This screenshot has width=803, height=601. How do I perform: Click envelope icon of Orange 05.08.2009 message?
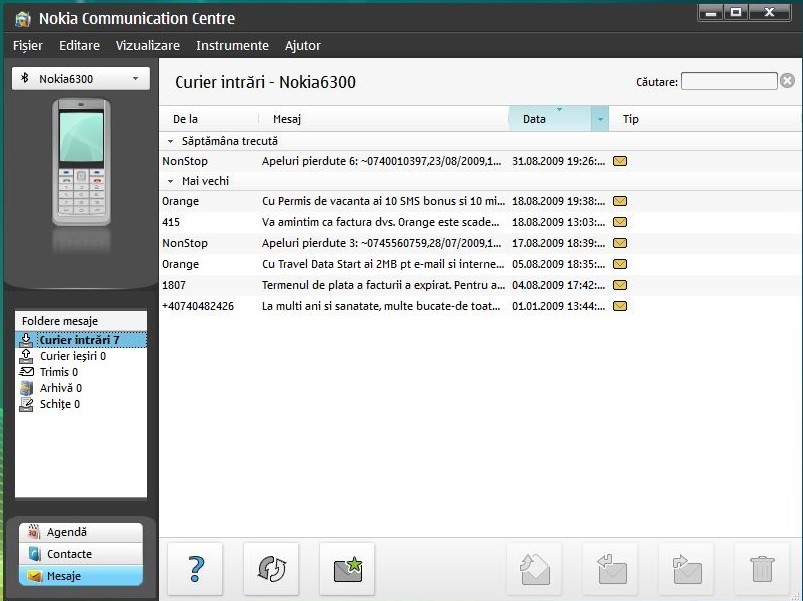pos(620,264)
